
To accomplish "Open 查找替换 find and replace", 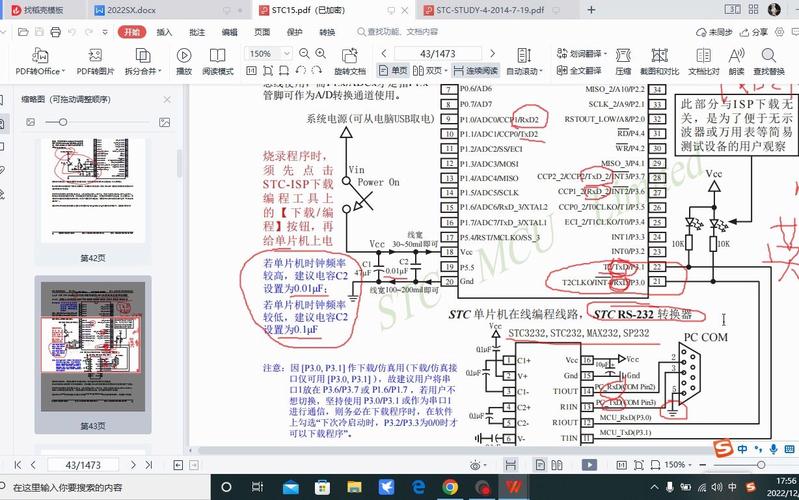I will click(769, 61).
